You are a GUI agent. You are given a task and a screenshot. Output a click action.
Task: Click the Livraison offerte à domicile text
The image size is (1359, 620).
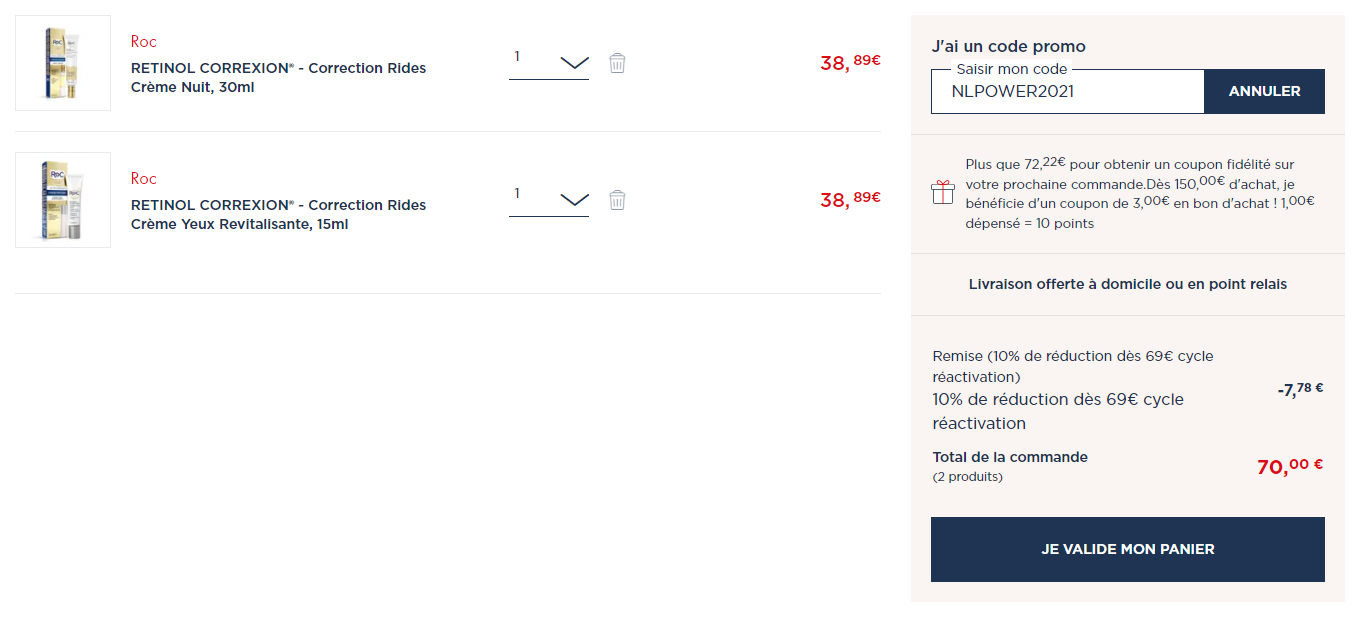coord(1128,284)
